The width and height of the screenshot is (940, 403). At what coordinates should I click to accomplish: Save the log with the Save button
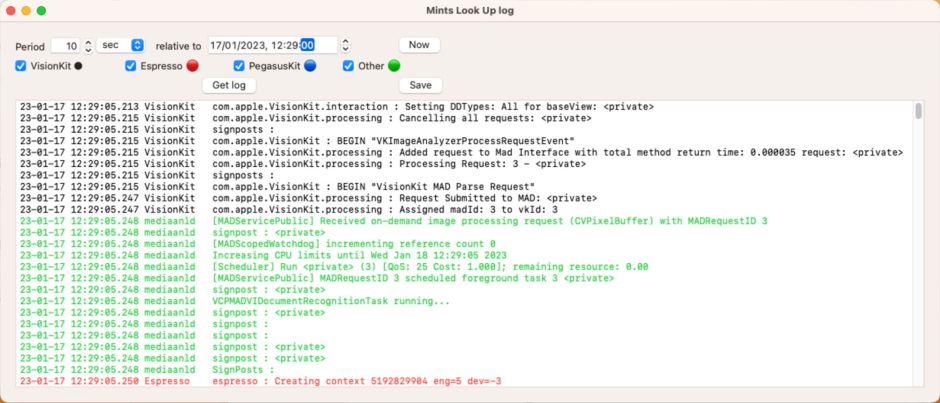[419, 85]
